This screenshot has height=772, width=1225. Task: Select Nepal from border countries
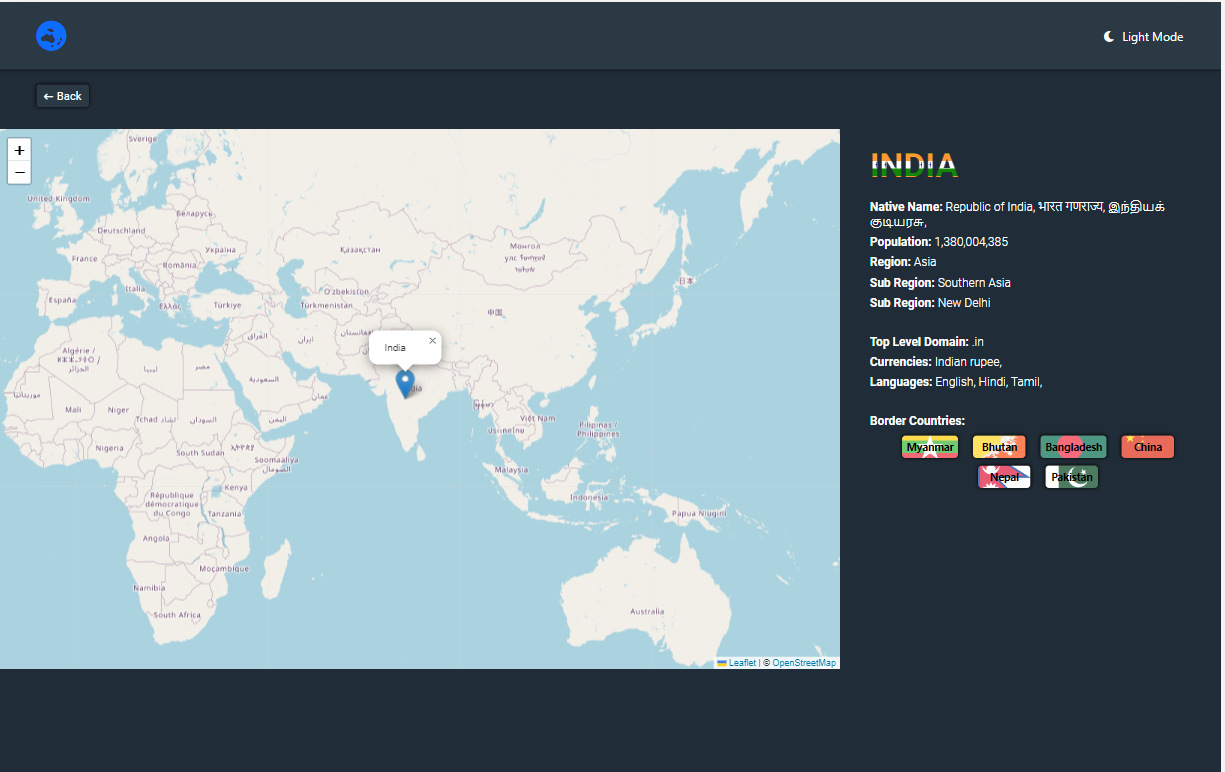tap(1003, 477)
